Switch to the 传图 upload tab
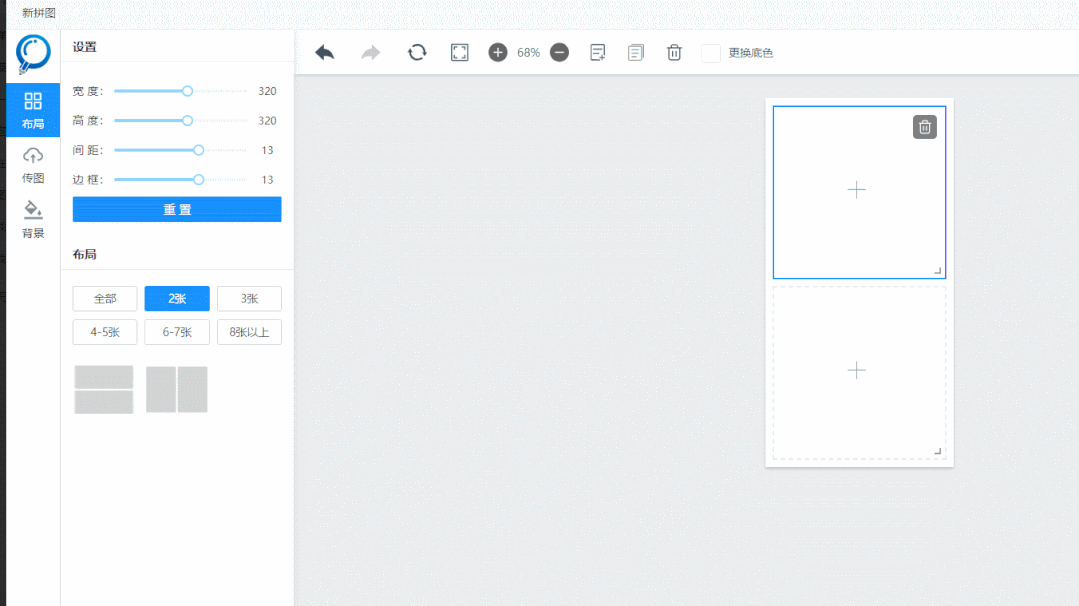The image size is (1079, 606). (x=33, y=165)
